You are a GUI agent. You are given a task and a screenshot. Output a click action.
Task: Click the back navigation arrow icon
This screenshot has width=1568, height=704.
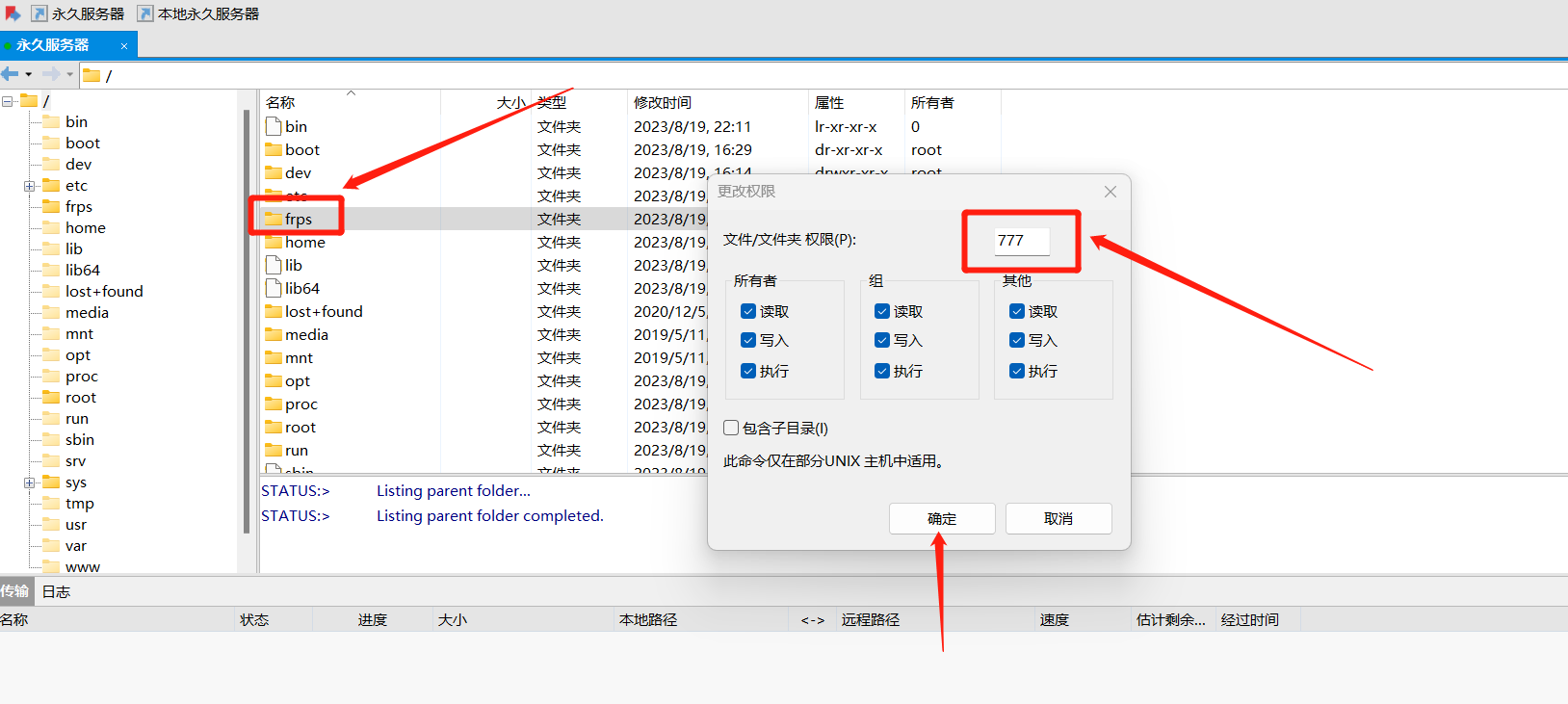(x=11, y=74)
